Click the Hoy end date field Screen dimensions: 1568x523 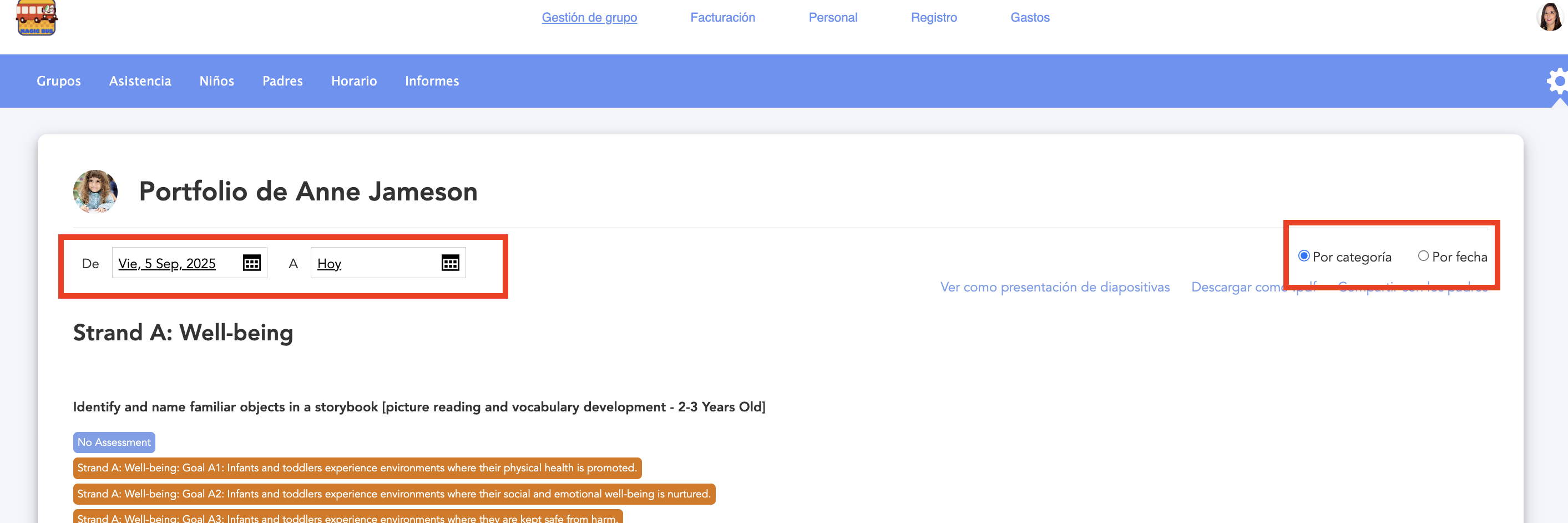(388, 263)
